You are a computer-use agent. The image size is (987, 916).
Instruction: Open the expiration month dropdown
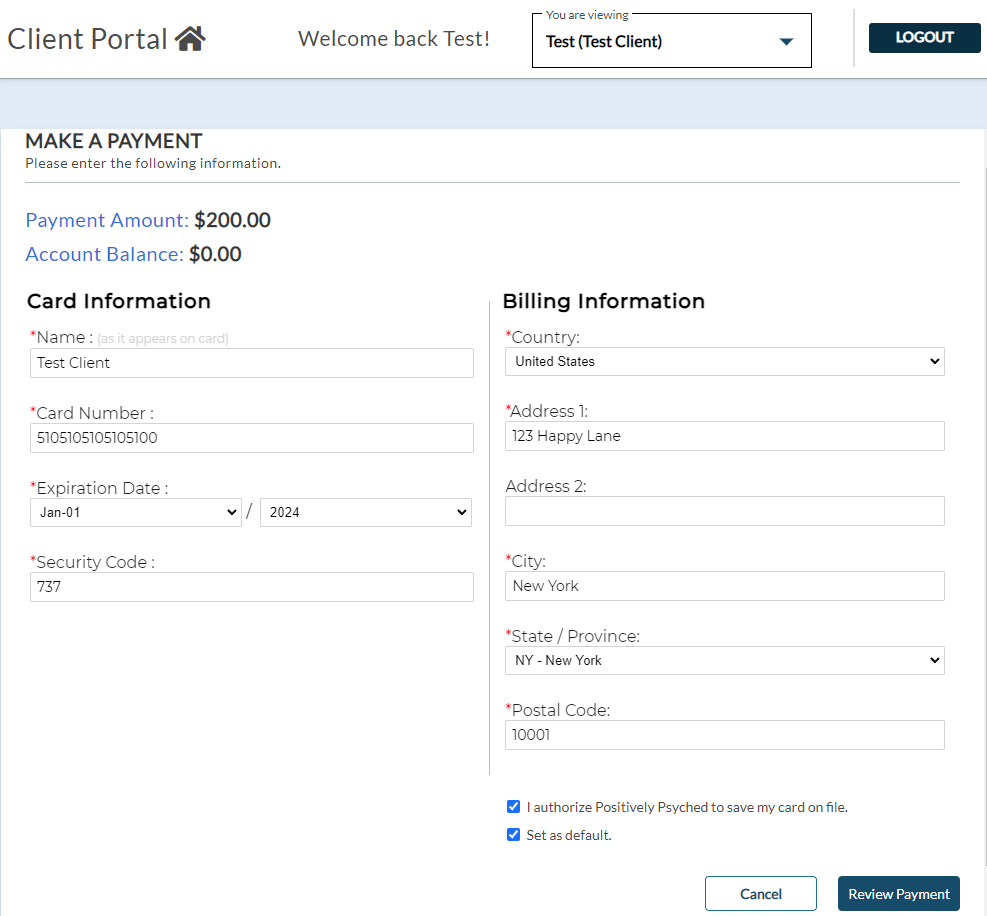click(x=136, y=512)
